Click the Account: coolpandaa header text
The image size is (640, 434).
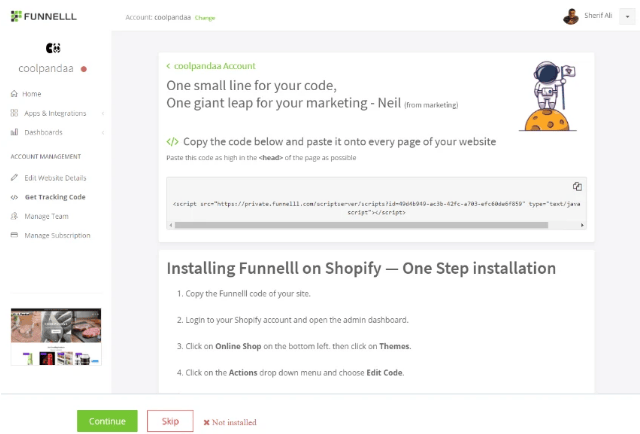158,17
